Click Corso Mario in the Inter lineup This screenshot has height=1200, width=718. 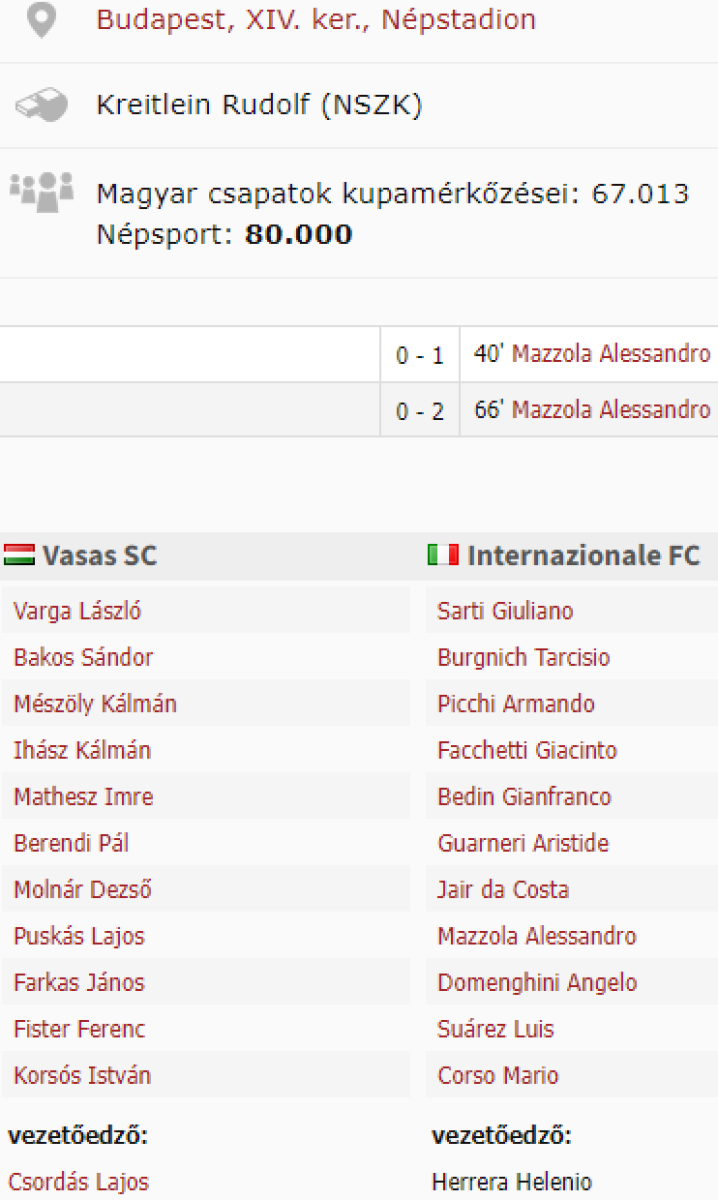pyautogui.click(x=498, y=1076)
